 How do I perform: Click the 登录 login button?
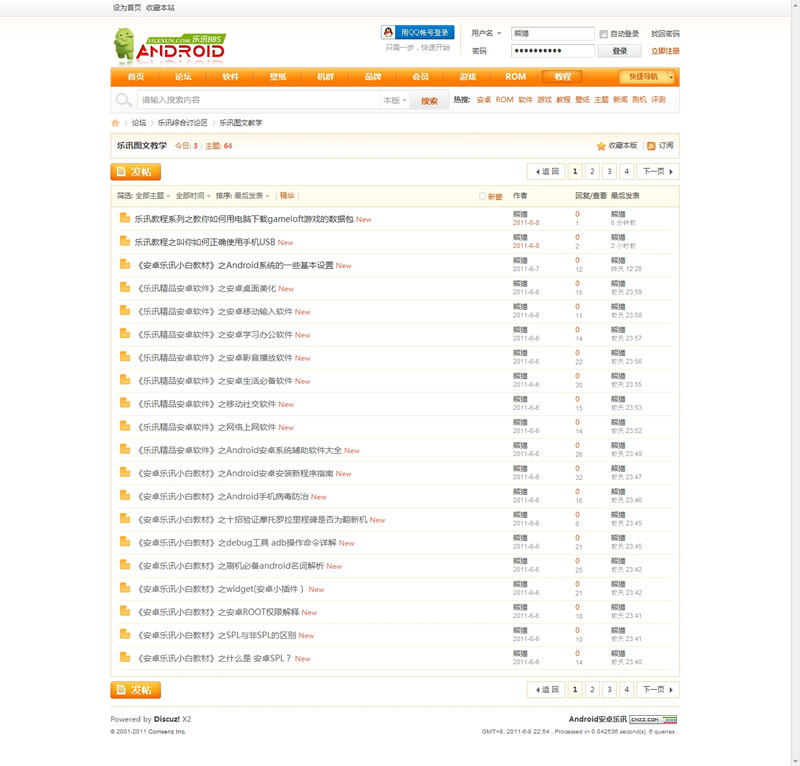[x=619, y=51]
